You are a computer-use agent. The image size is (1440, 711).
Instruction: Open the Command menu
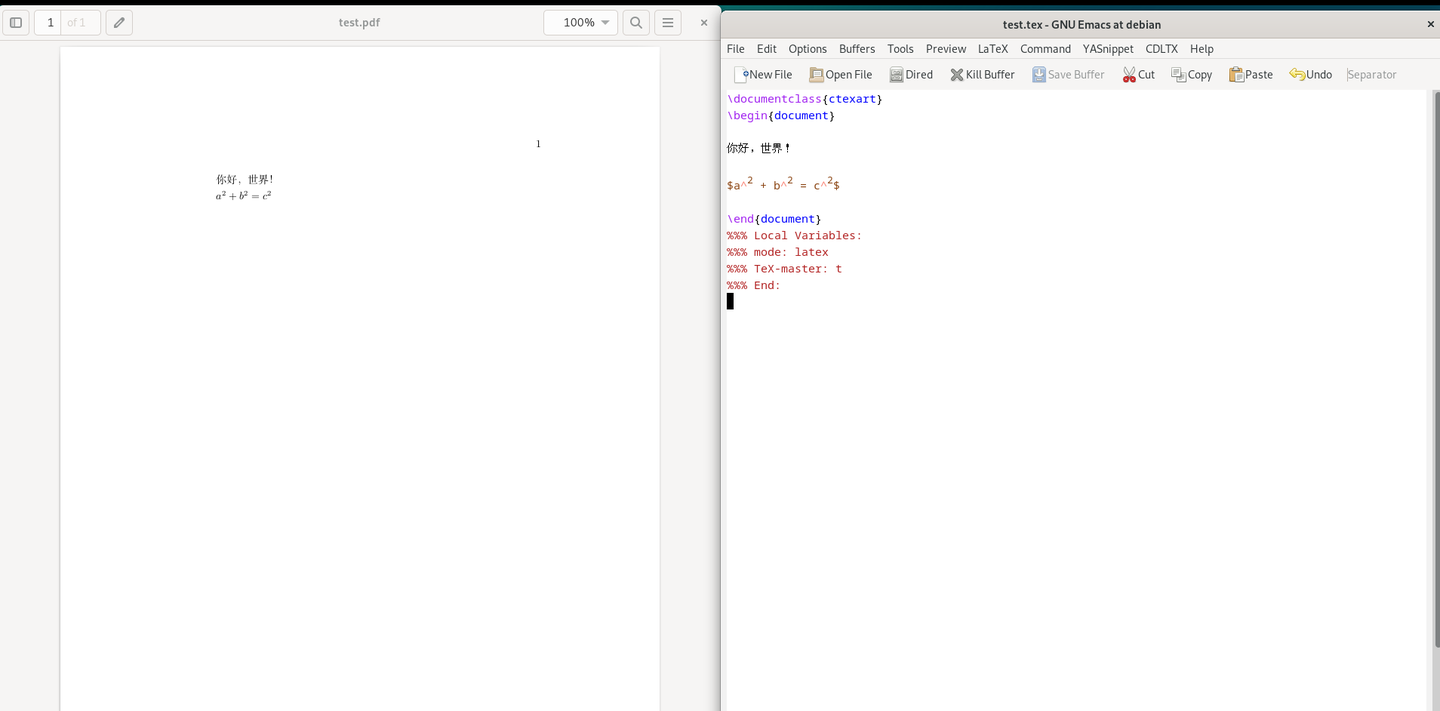[1045, 48]
